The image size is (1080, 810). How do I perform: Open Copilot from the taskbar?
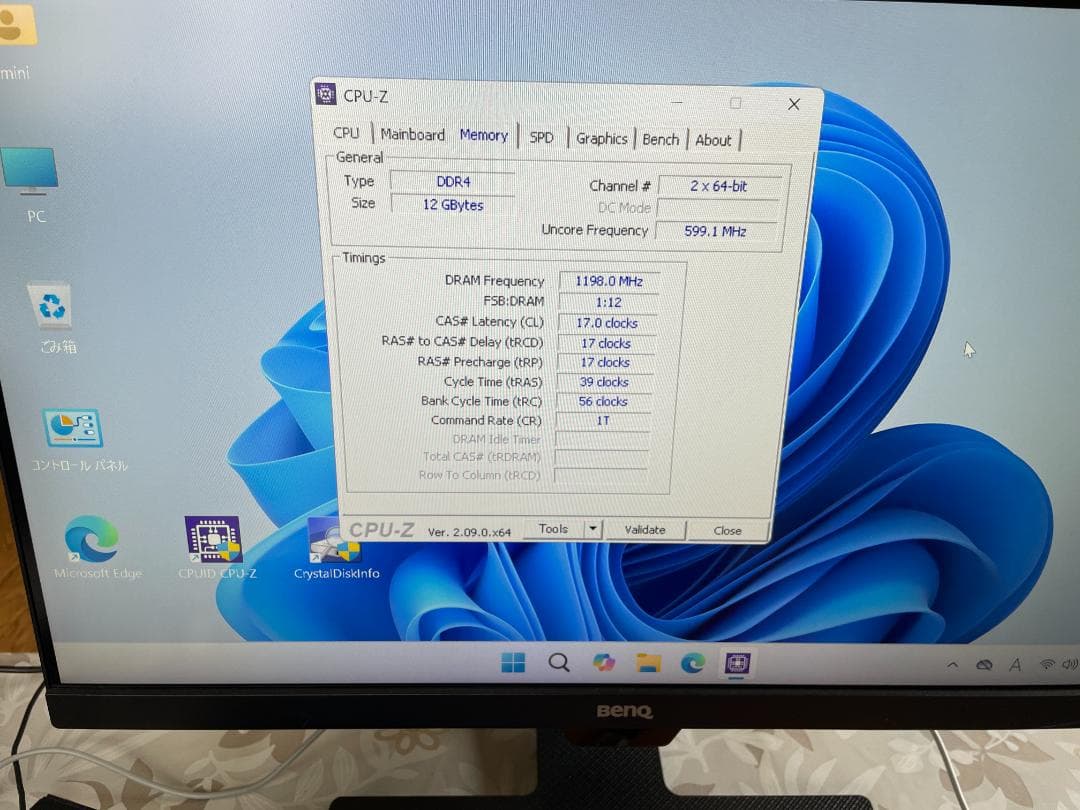pyautogui.click(x=605, y=662)
